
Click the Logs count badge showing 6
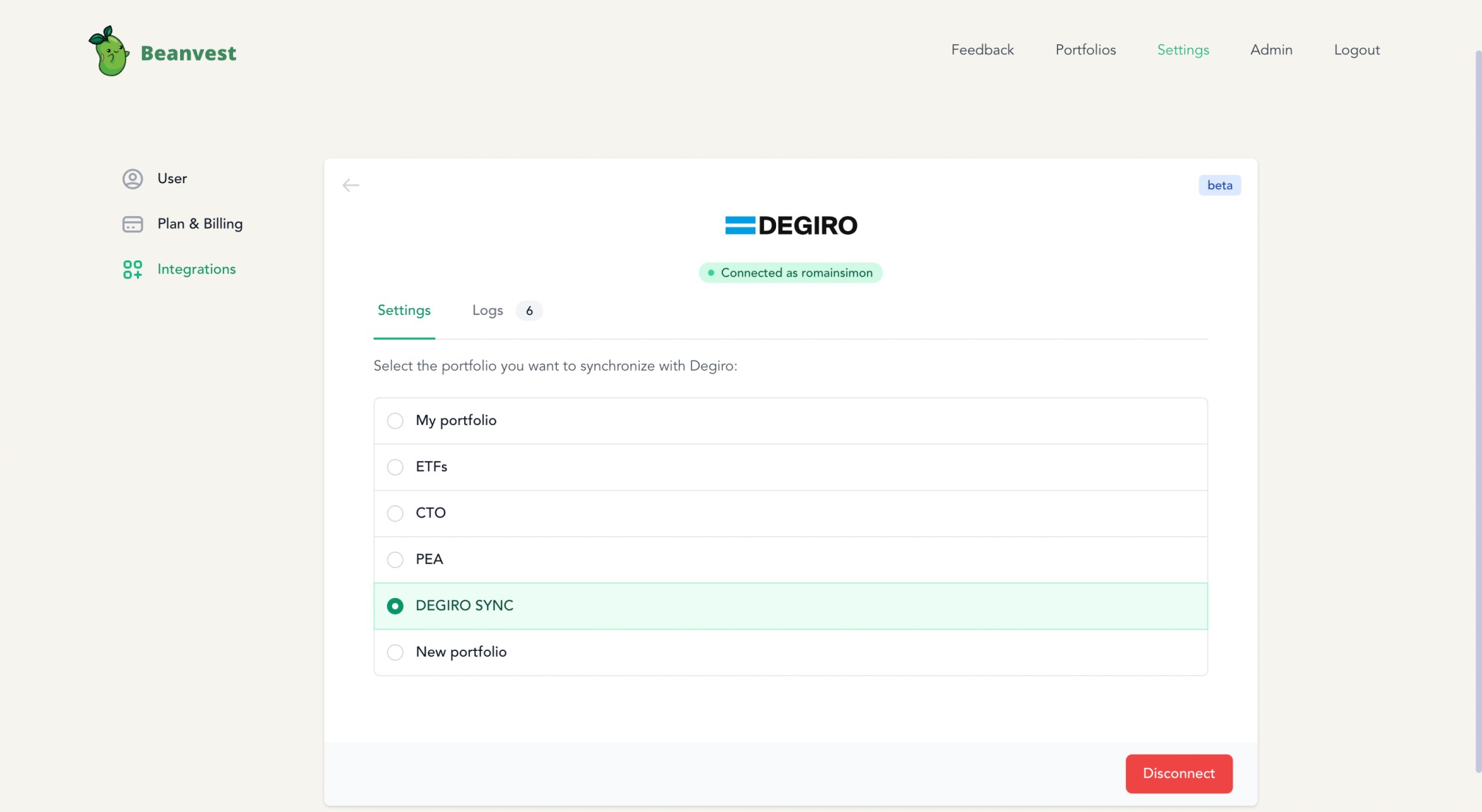[x=529, y=310]
